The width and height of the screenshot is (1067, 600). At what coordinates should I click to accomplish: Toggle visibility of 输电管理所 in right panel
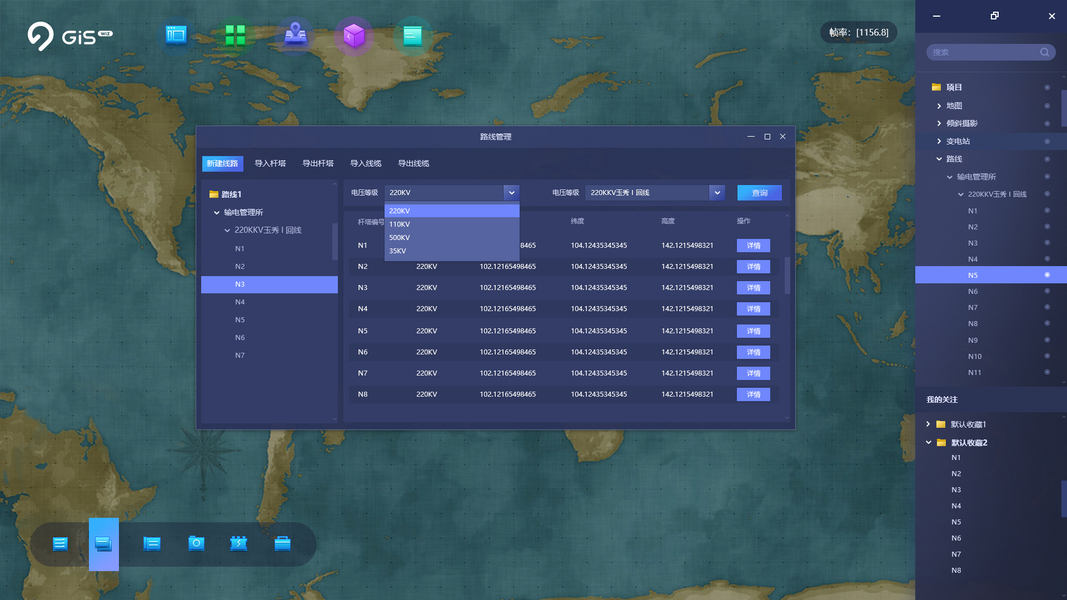pos(1047,177)
